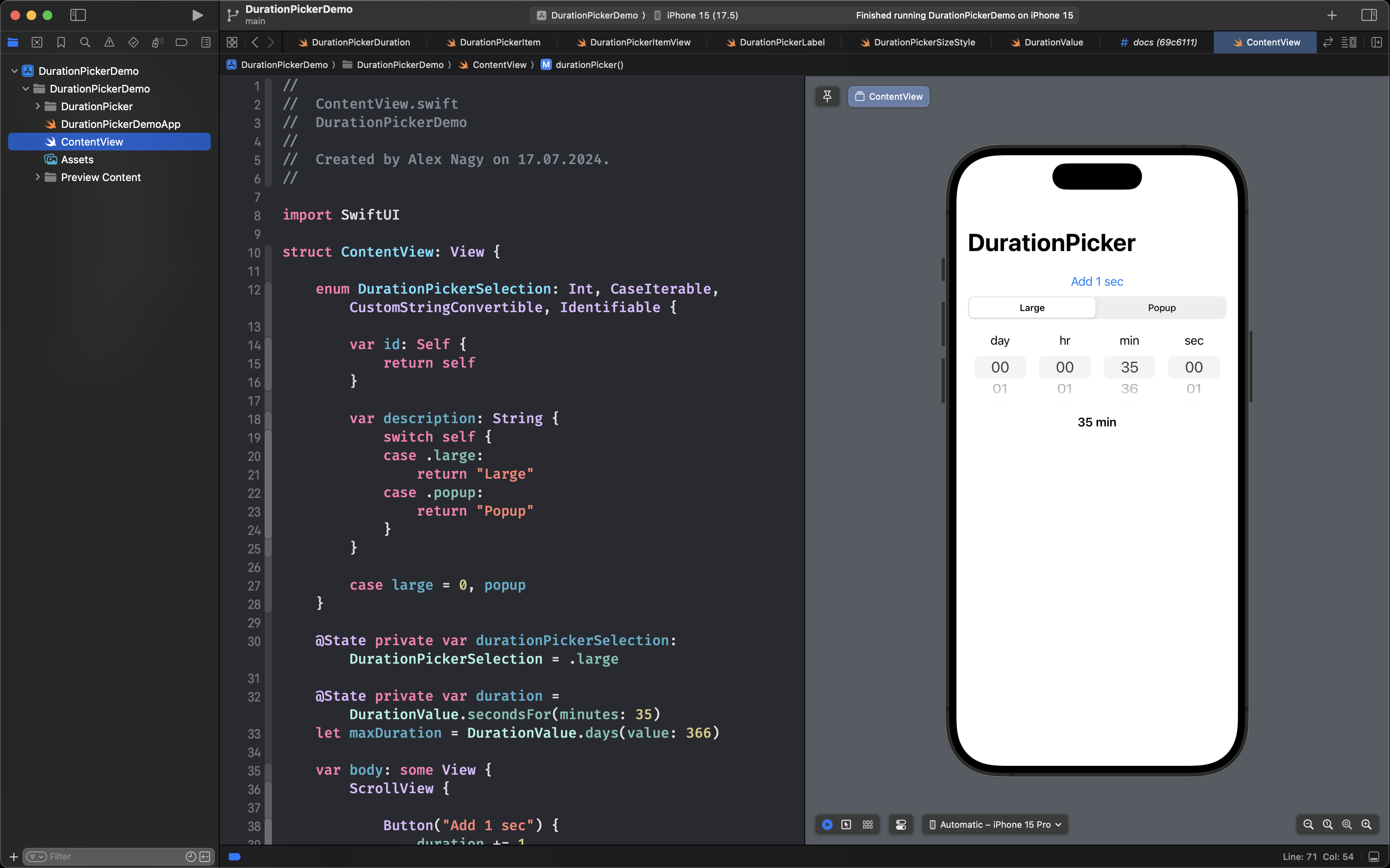Click the ContentView preview button
The width and height of the screenshot is (1390, 868).
[888, 97]
